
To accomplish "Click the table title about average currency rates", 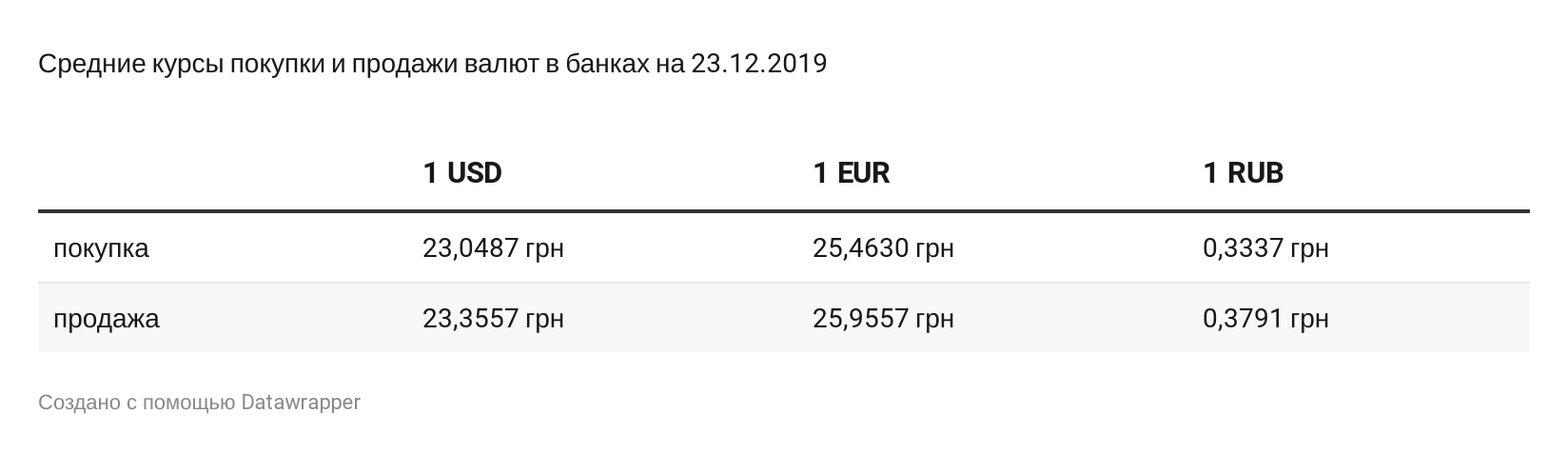I will 432,65.
